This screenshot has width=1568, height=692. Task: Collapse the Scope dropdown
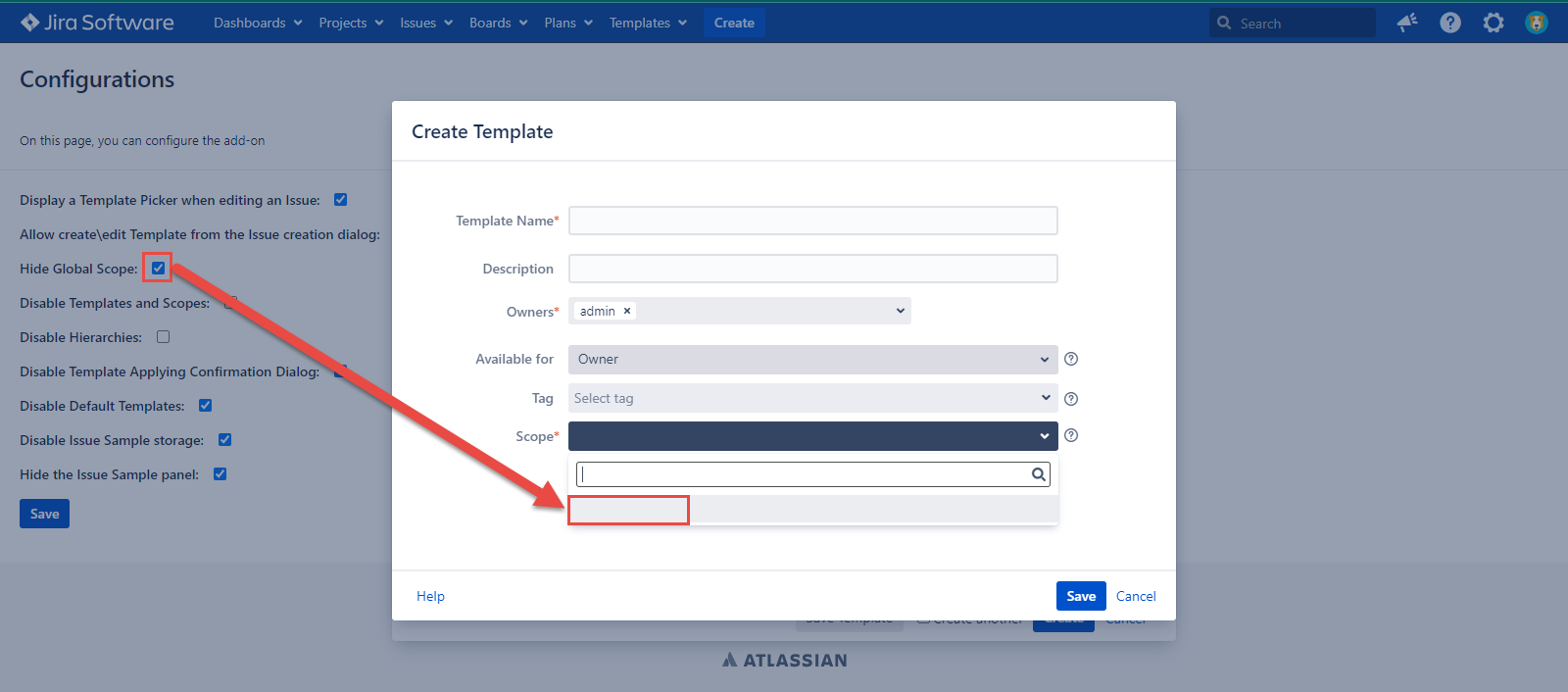(x=812, y=436)
